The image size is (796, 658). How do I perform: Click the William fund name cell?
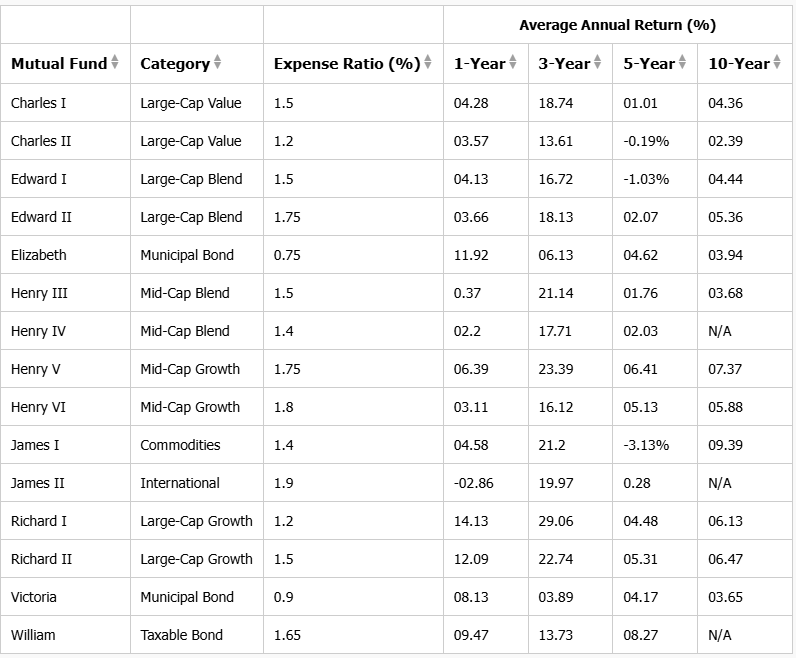pos(33,635)
